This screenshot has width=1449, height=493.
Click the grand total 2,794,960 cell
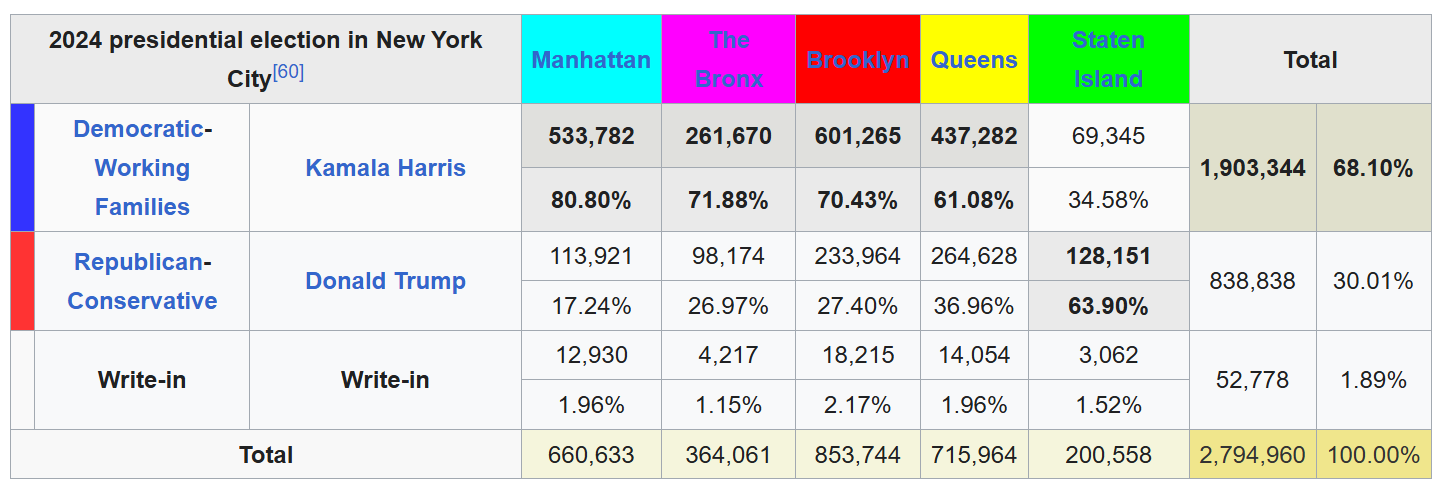click(x=1252, y=455)
